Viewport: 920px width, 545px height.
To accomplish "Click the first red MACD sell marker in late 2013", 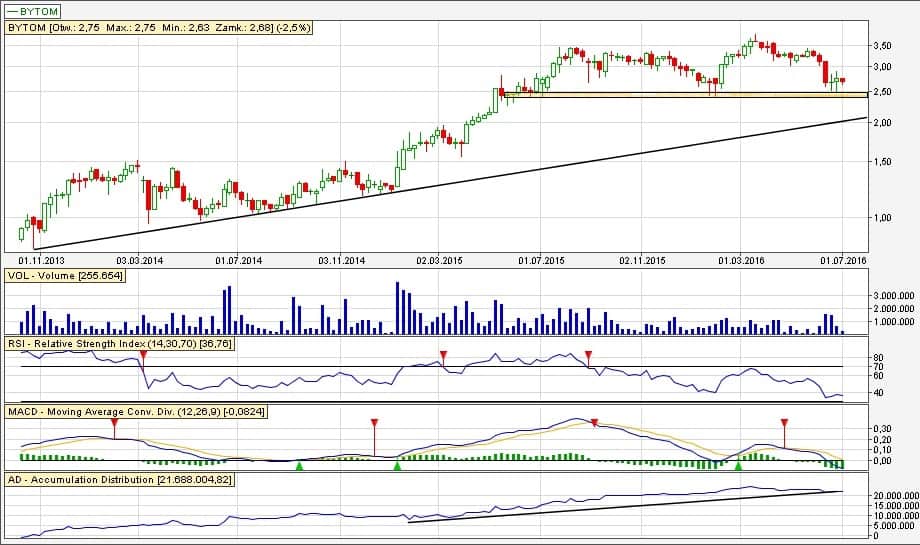I will coord(115,423).
